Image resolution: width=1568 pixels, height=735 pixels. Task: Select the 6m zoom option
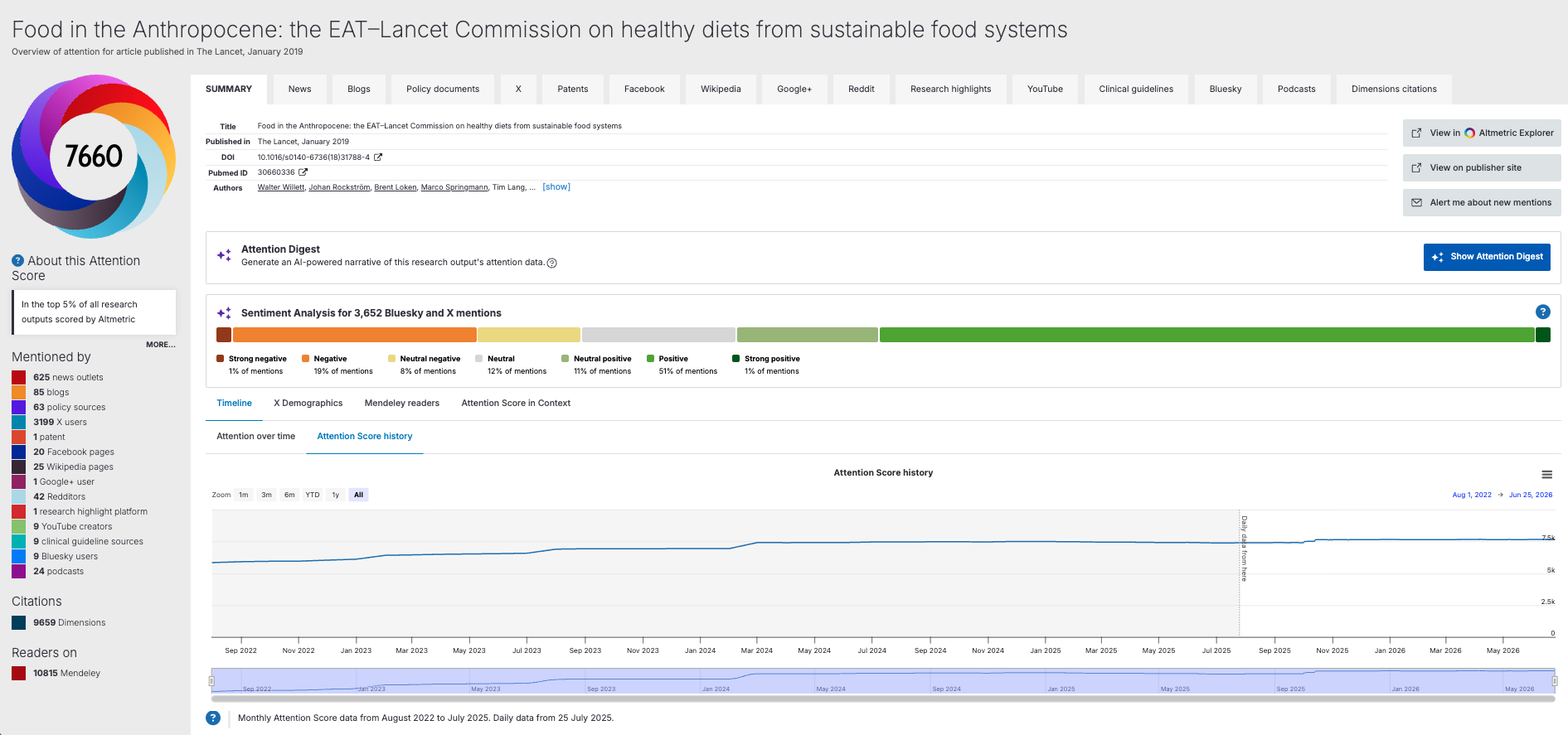click(289, 495)
